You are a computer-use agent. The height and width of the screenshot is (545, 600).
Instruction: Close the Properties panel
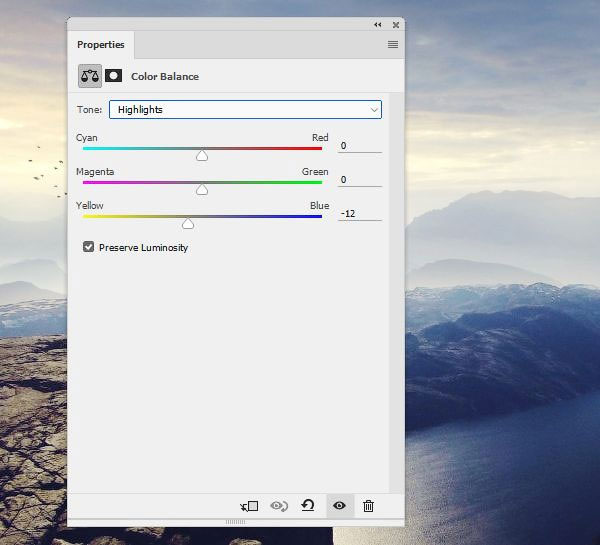[x=396, y=25]
